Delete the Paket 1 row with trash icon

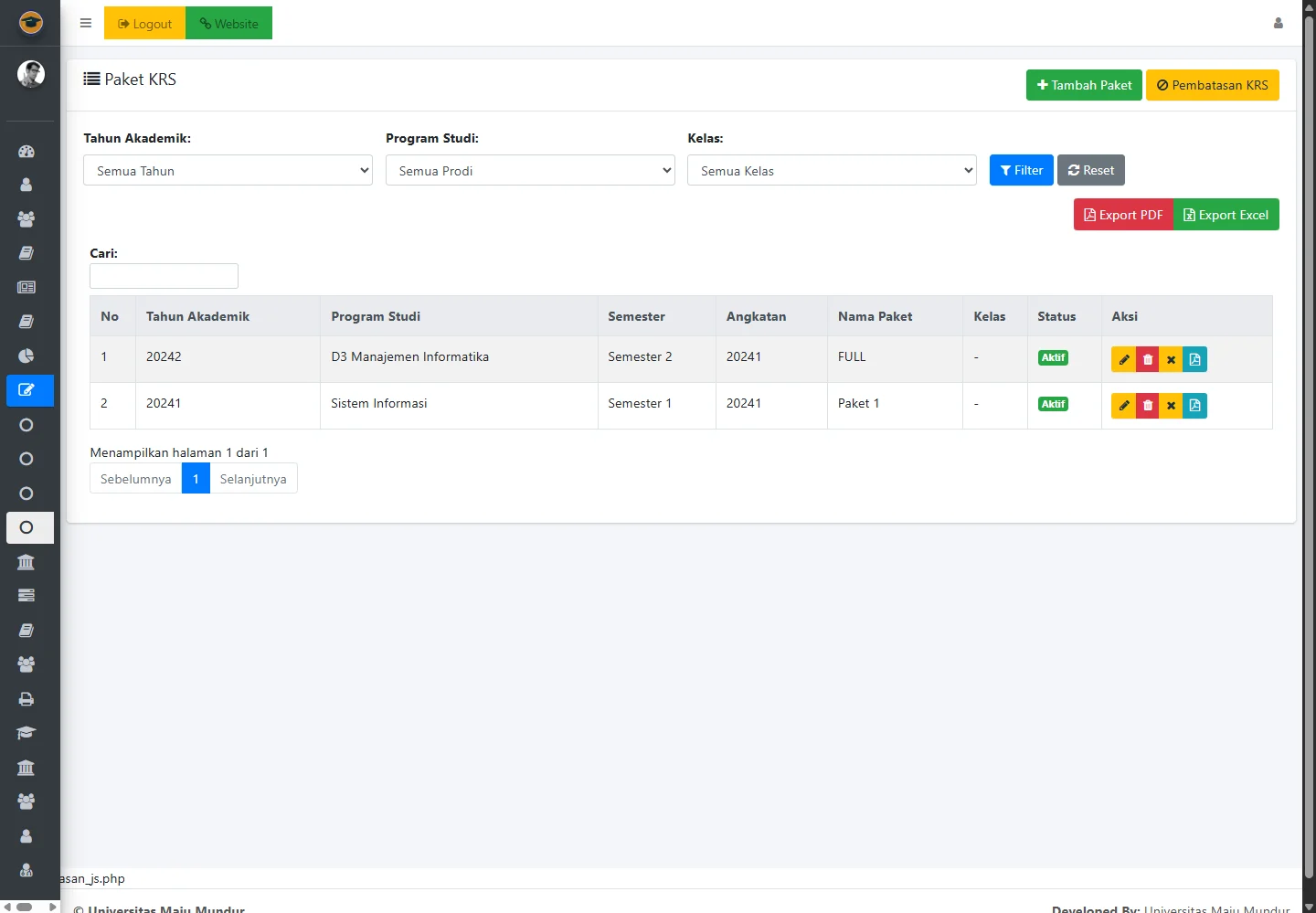[x=1148, y=406]
